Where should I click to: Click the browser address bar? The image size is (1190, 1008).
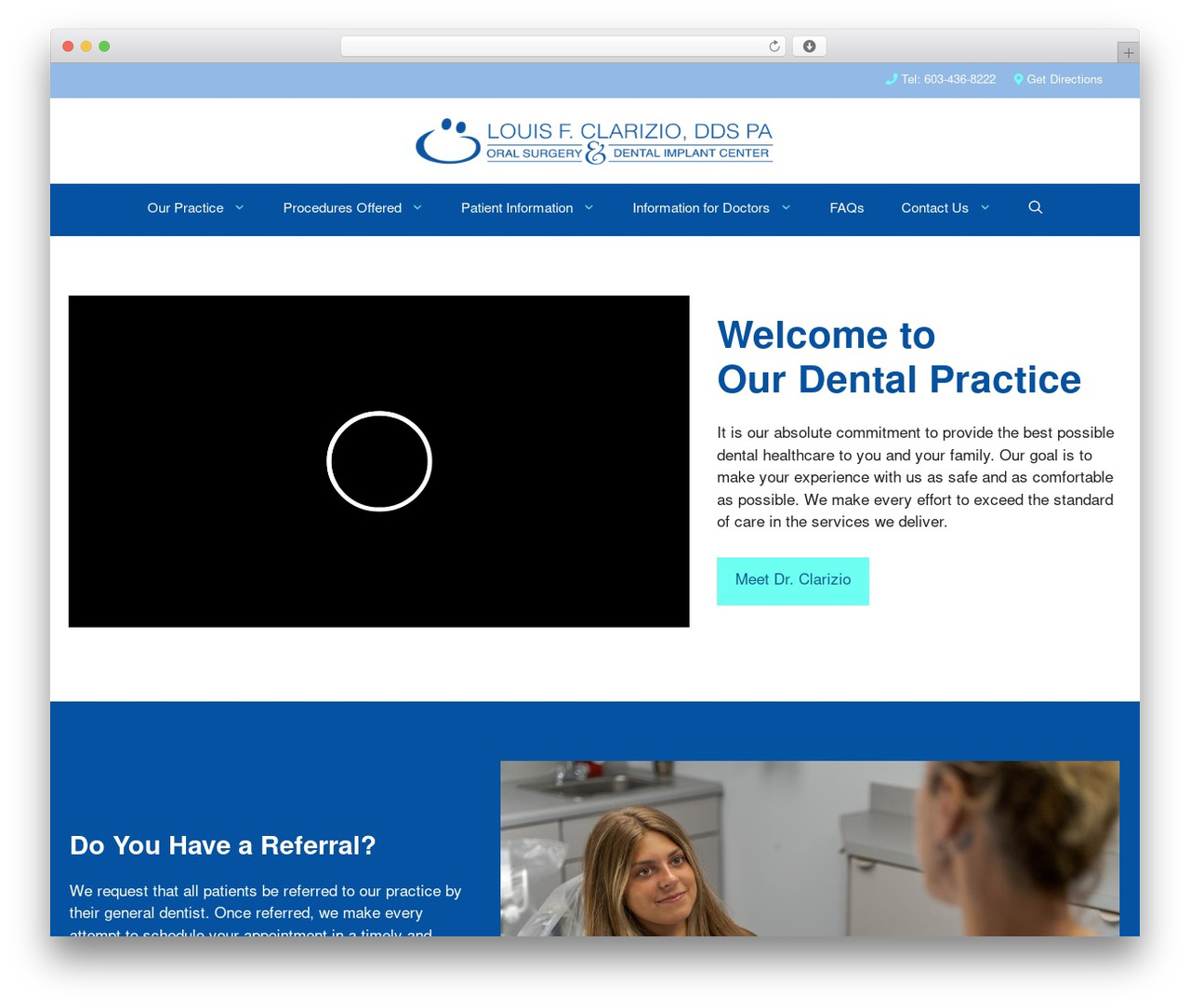coord(563,46)
